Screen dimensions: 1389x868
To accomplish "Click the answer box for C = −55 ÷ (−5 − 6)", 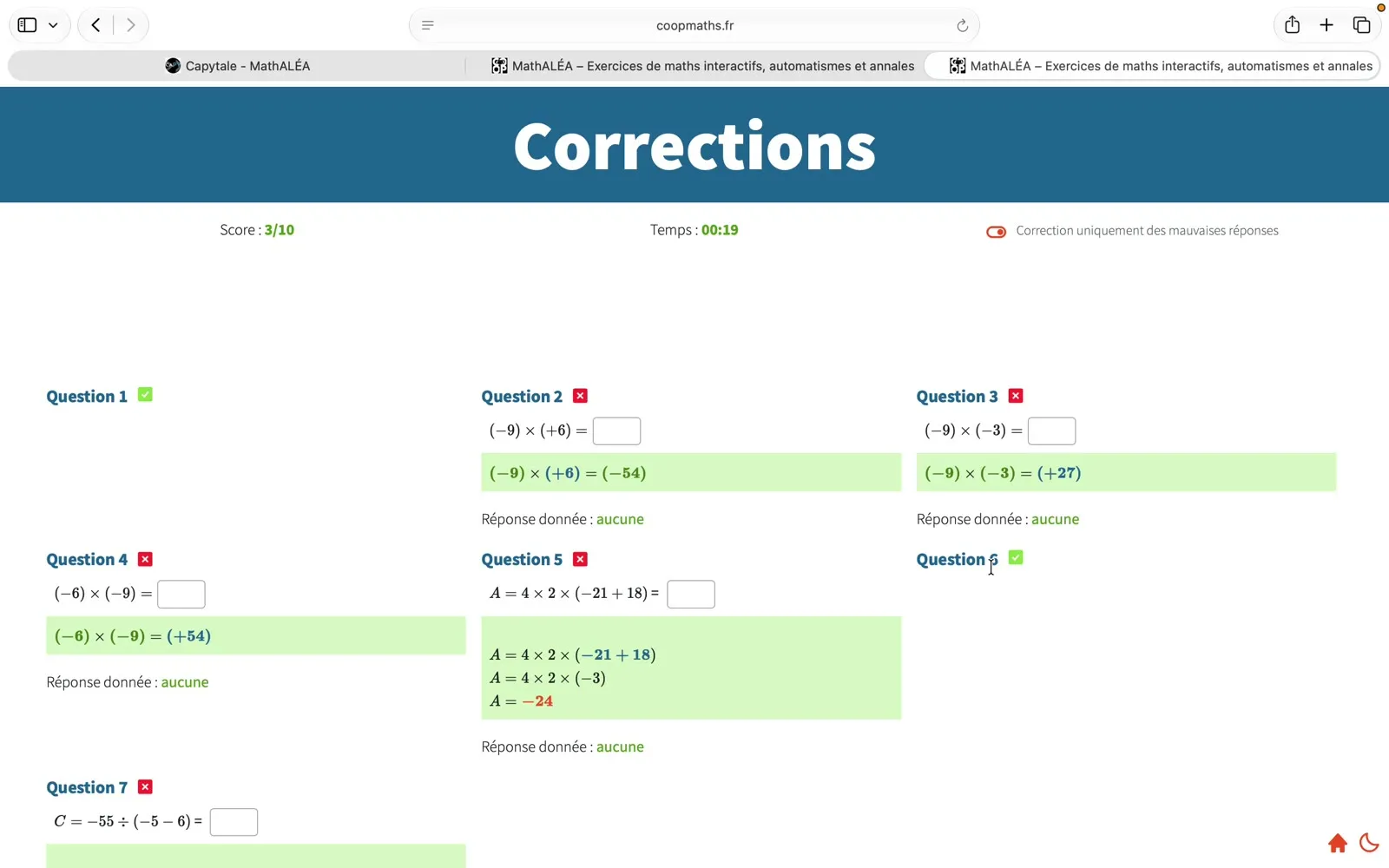I will [234, 821].
